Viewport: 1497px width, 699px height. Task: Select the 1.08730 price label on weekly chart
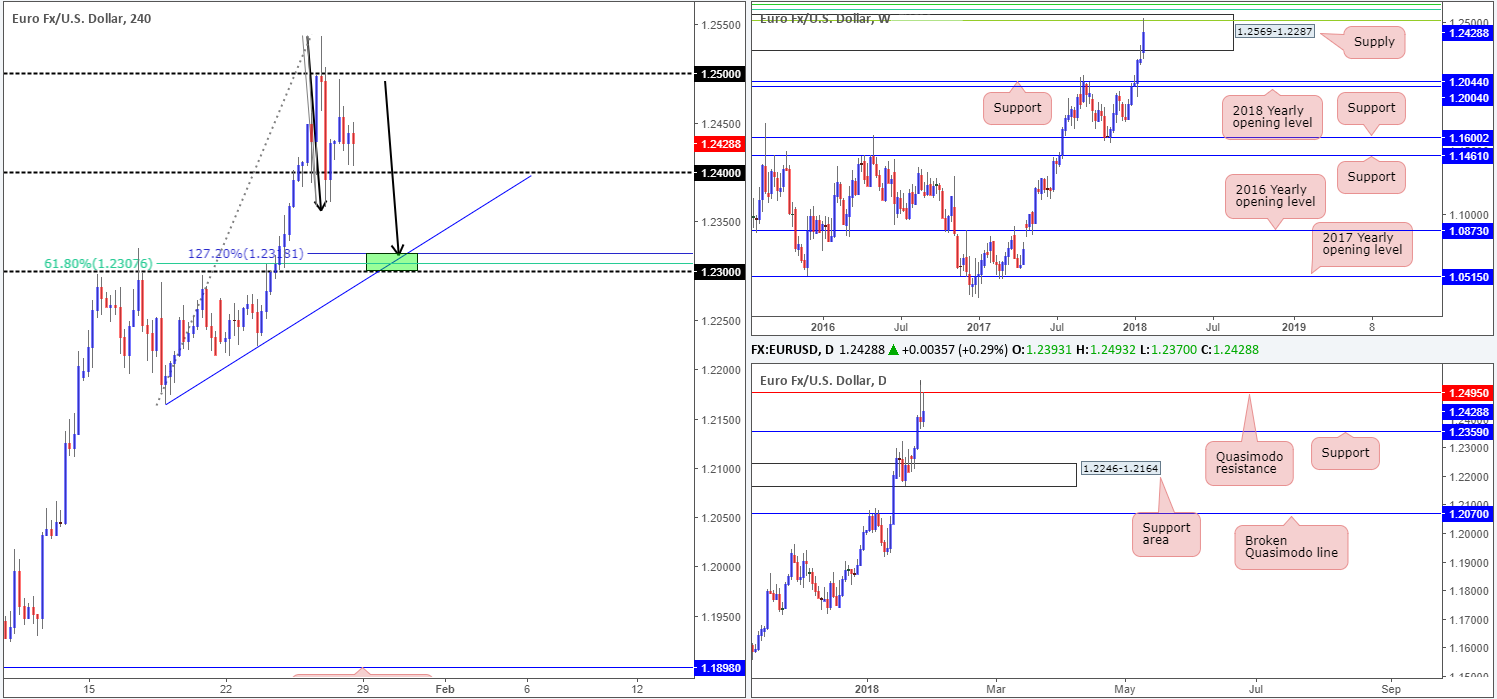(x=1466, y=231)
